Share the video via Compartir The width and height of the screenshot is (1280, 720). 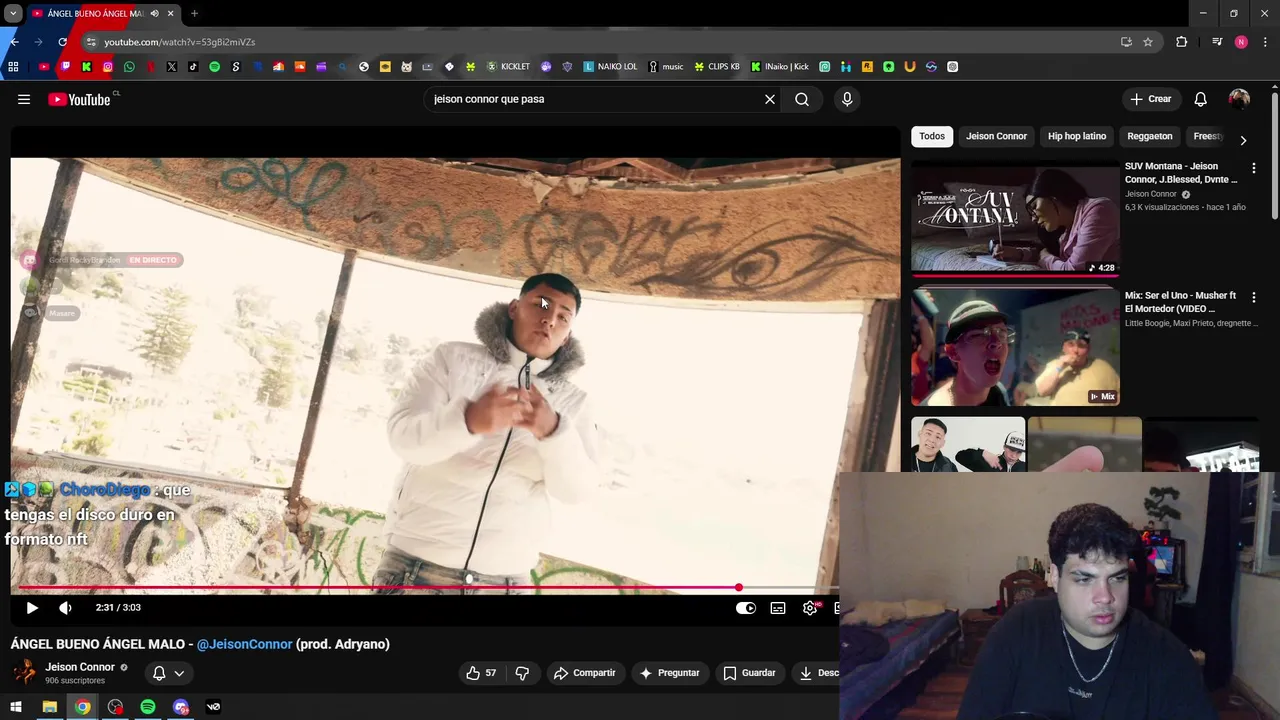coord(585,673)
